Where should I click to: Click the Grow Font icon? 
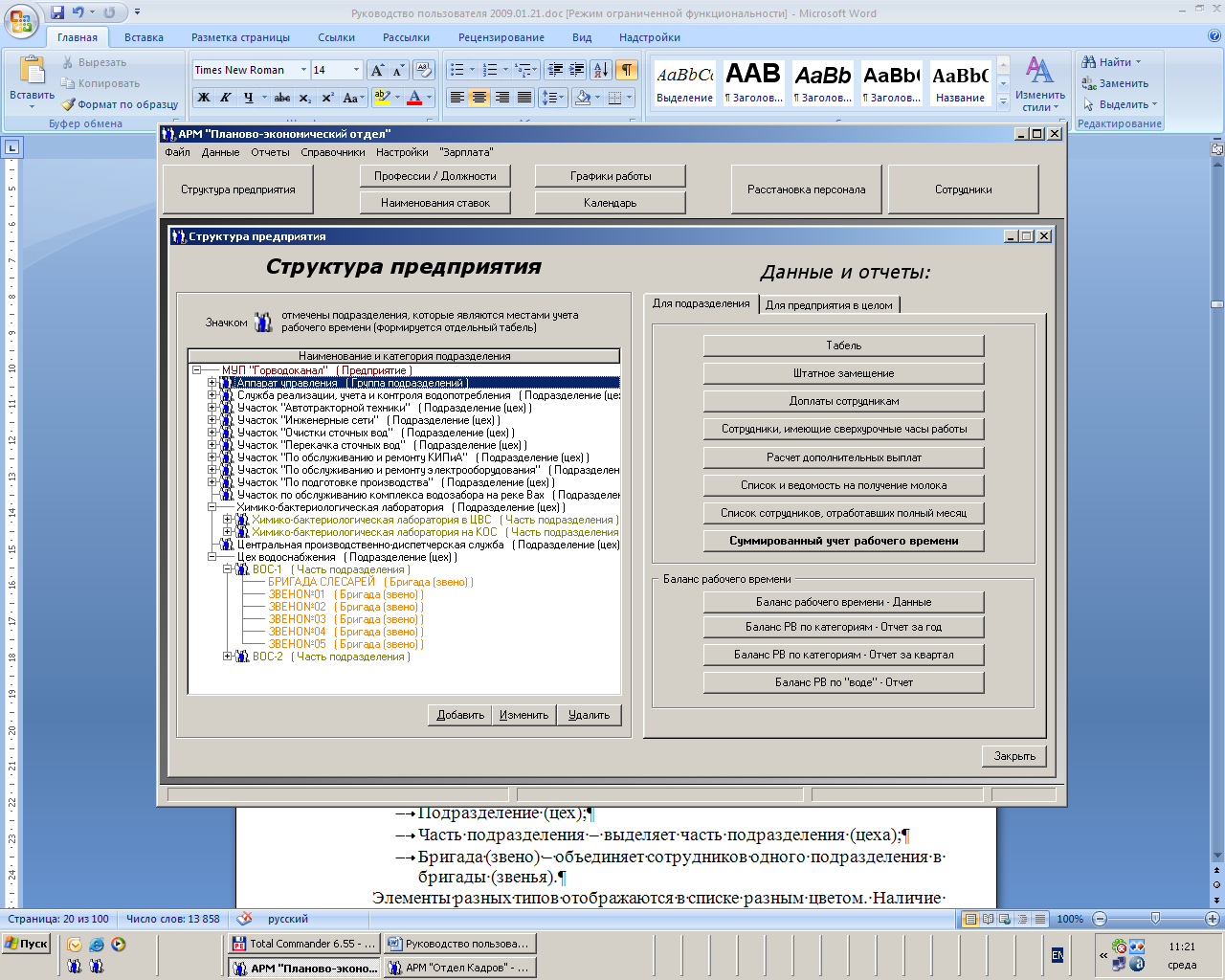coord(378,70)
